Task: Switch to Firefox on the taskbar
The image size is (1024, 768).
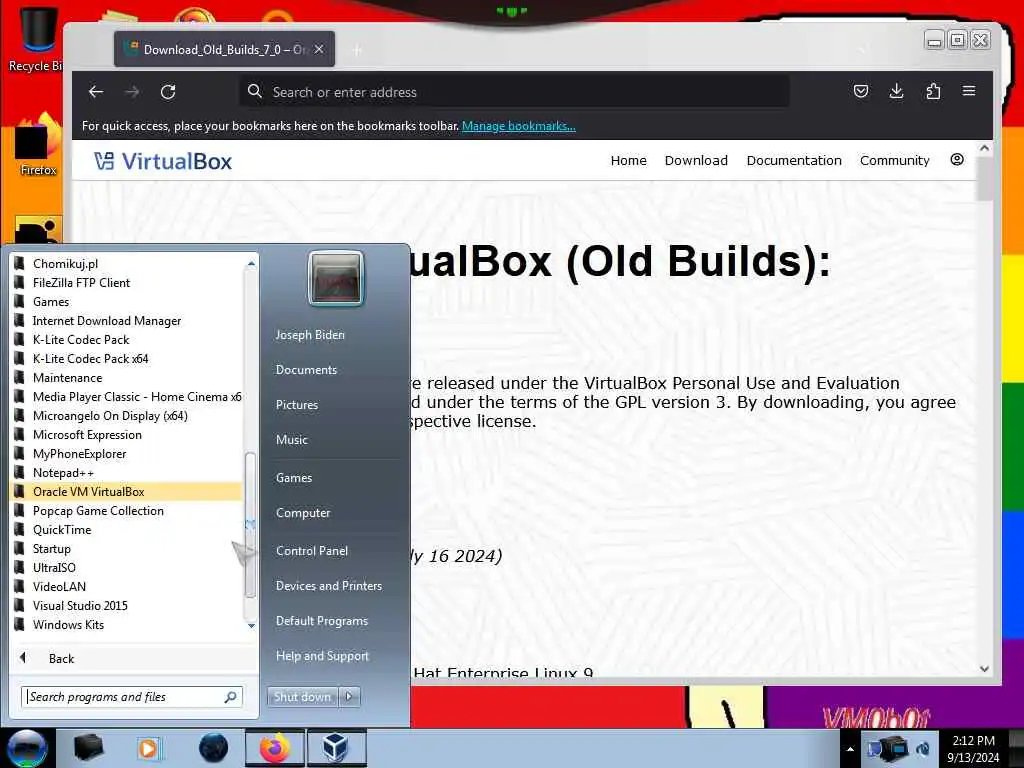Action: (275, 748)
